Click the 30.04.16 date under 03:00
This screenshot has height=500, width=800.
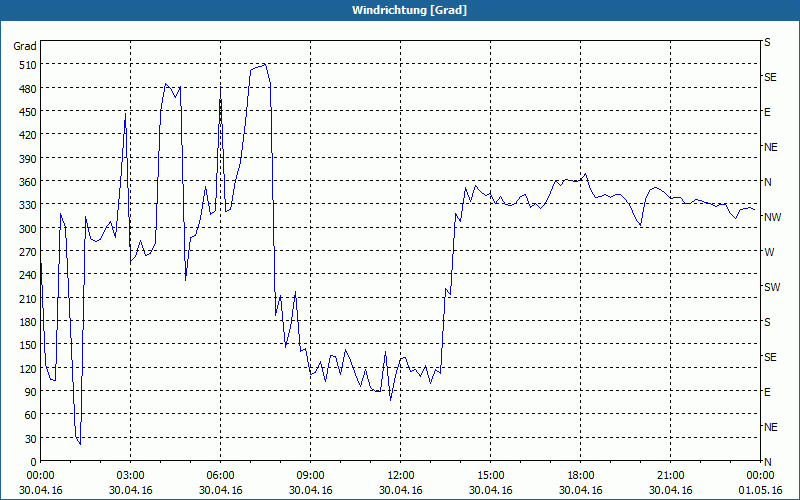click(131, 490)
